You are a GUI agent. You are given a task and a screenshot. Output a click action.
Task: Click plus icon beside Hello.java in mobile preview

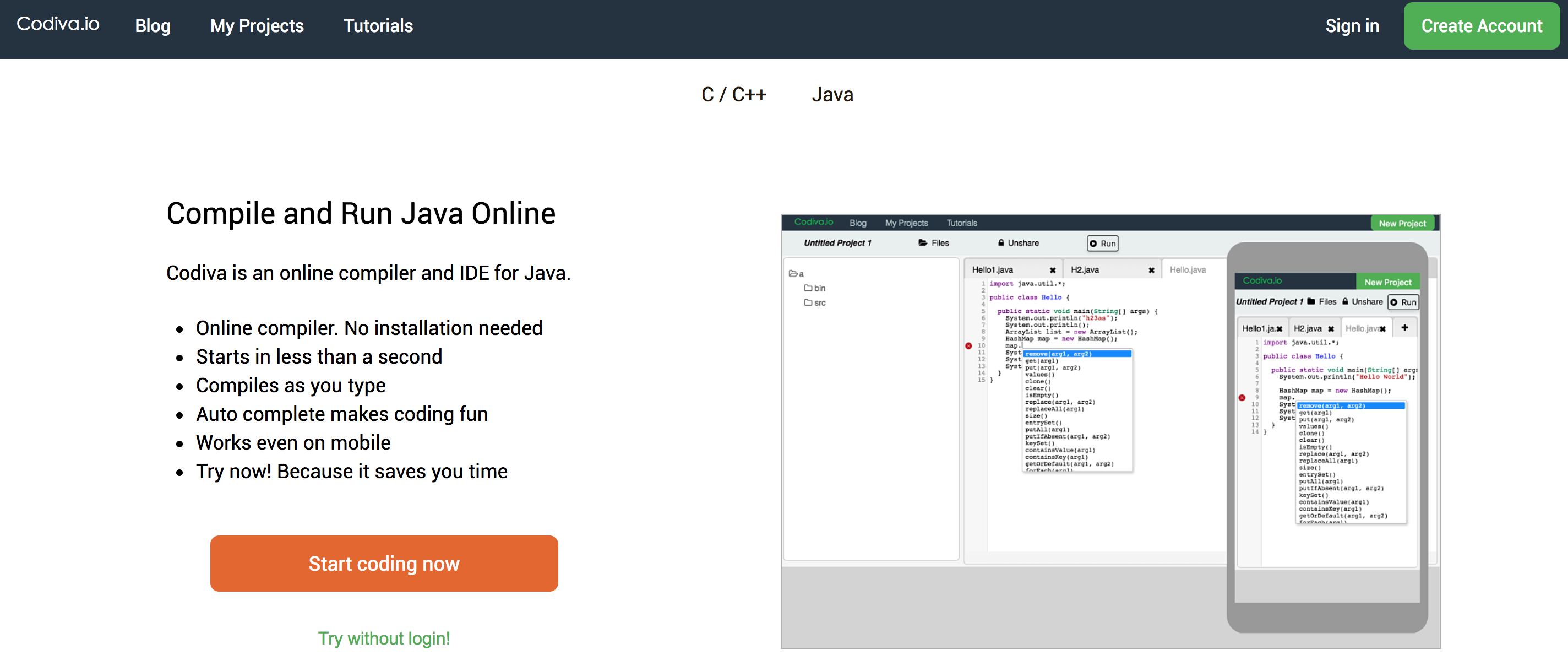pyautogui.click(x=1404, y=328)
